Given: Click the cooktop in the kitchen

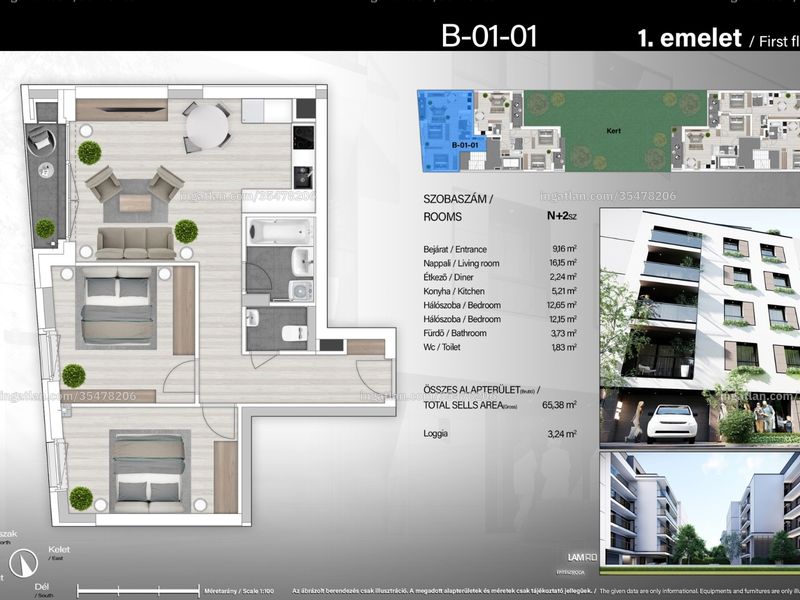Looking at the screenshot, I should pos(304,138).
